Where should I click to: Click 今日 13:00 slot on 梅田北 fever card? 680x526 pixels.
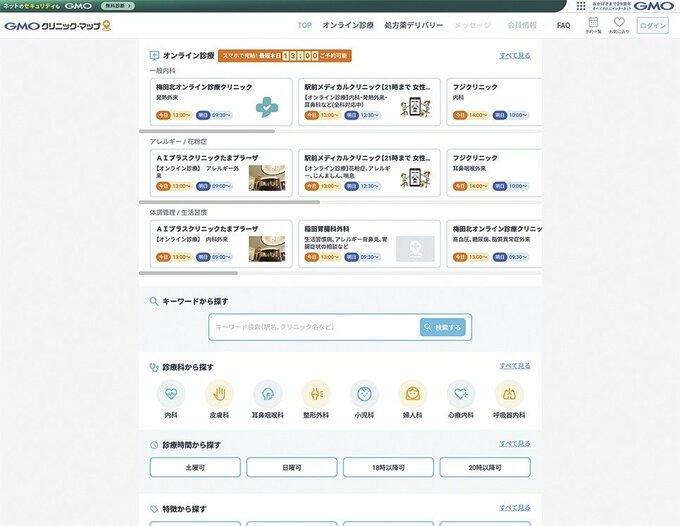click(174, 115)
